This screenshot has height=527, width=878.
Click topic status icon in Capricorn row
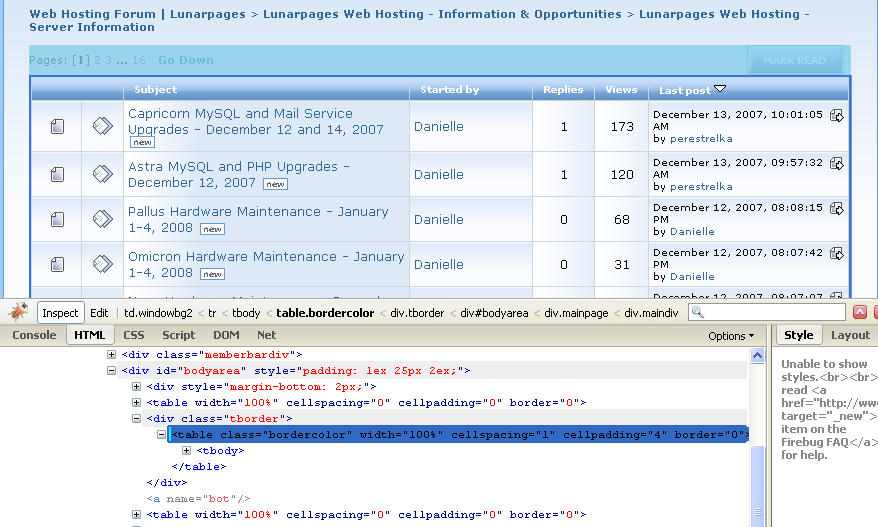tap(57, 127)
